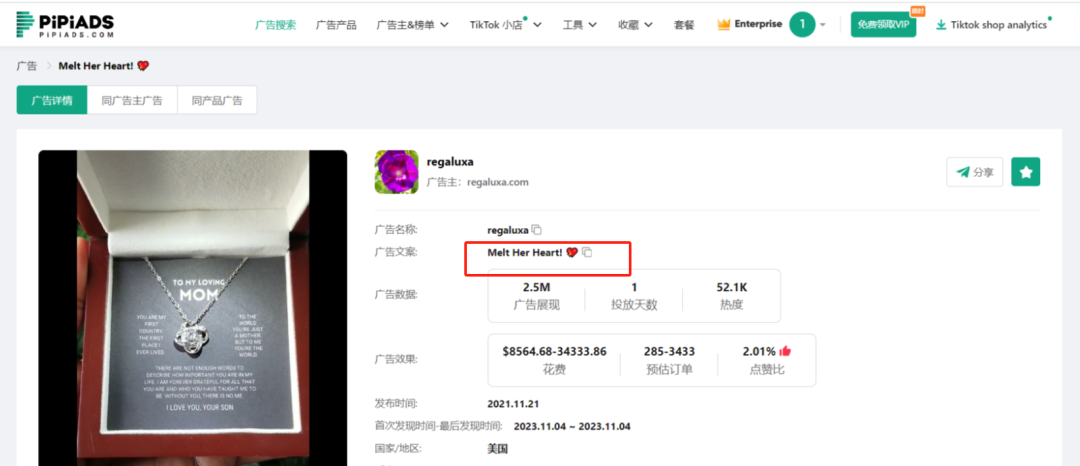The image size is (1080, 466).
Task: Click the 国家/地区 value 美国
Action: click(x=497, y=449)
